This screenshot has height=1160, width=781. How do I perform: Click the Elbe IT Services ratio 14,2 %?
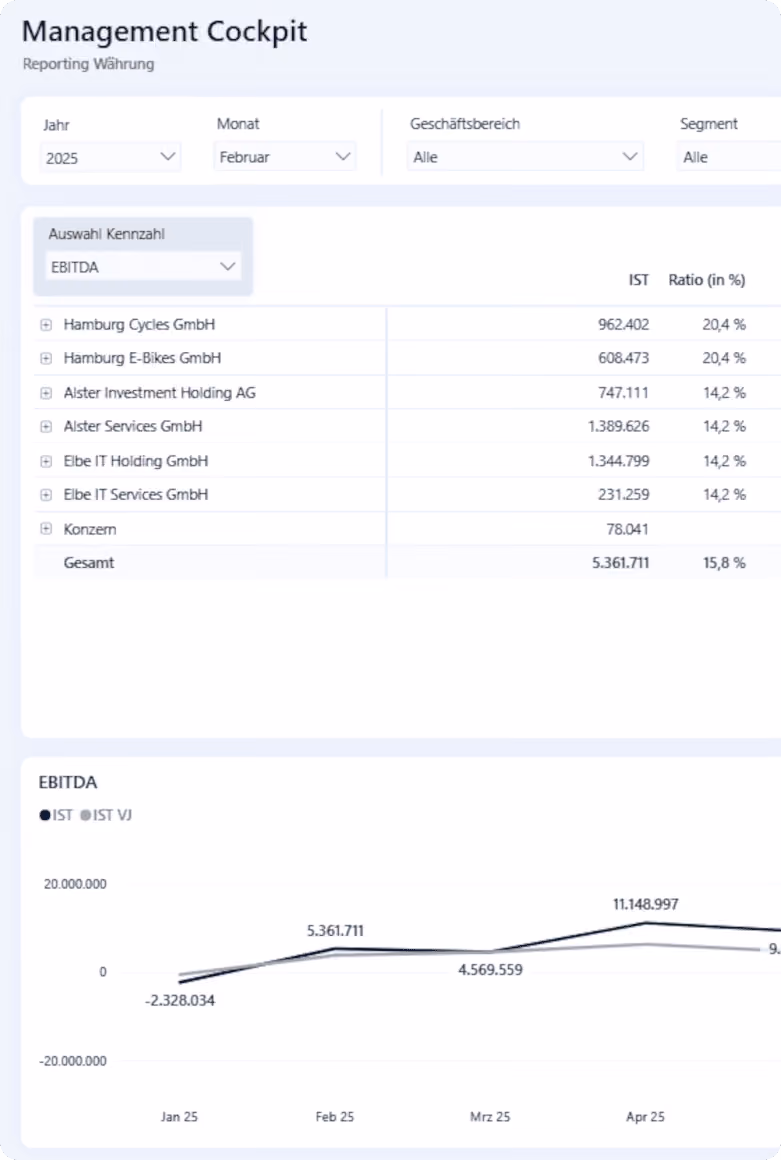tap(724, 494)
